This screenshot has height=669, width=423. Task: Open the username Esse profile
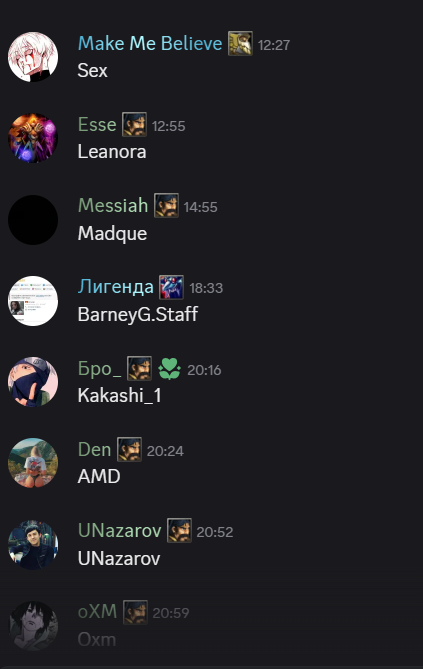[x=97, y=125]
